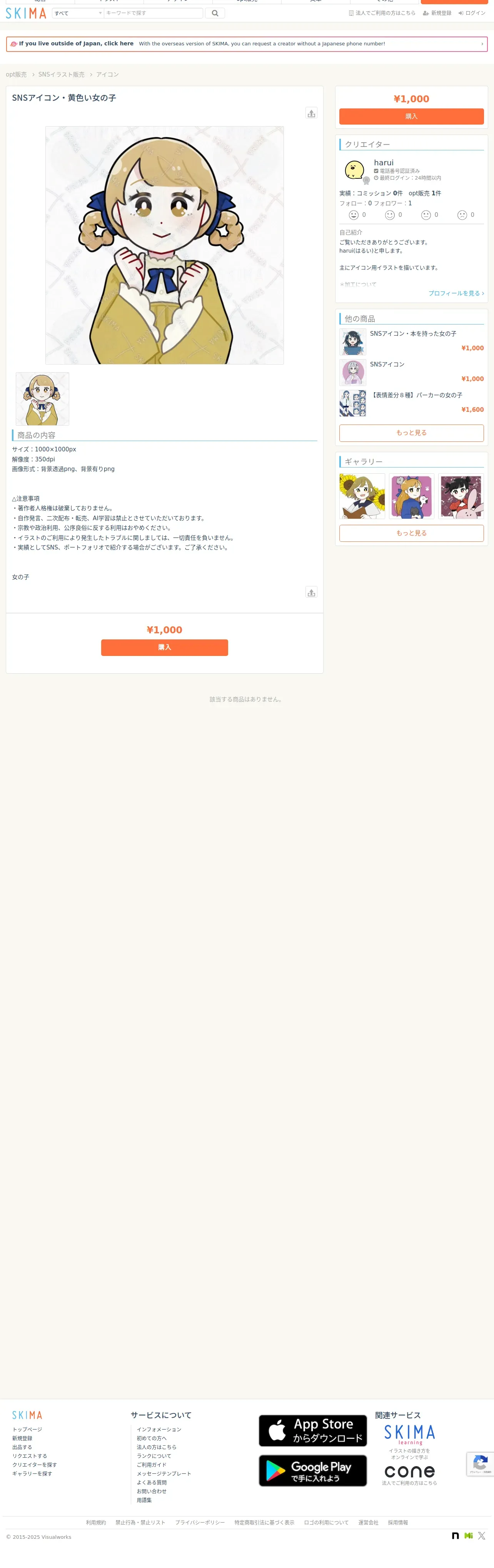Click the Google Play download badge
The width and height of the screenshot is (494, 1568).
click(312, 1471)
